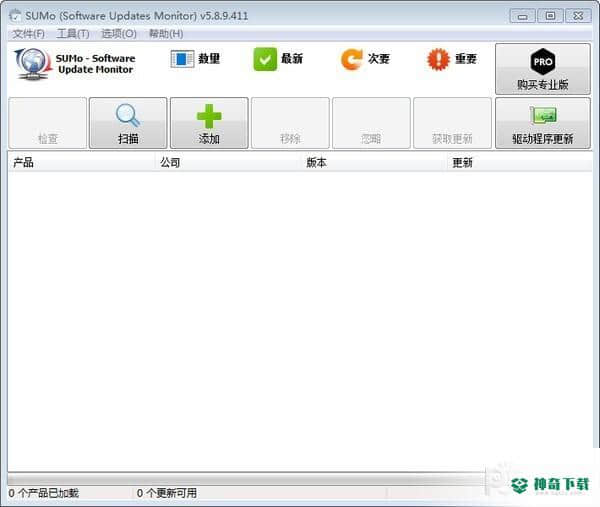The image size is (600, 507).
Task: Click the greyed-out 忽略 button
Action: pos(371,123)
